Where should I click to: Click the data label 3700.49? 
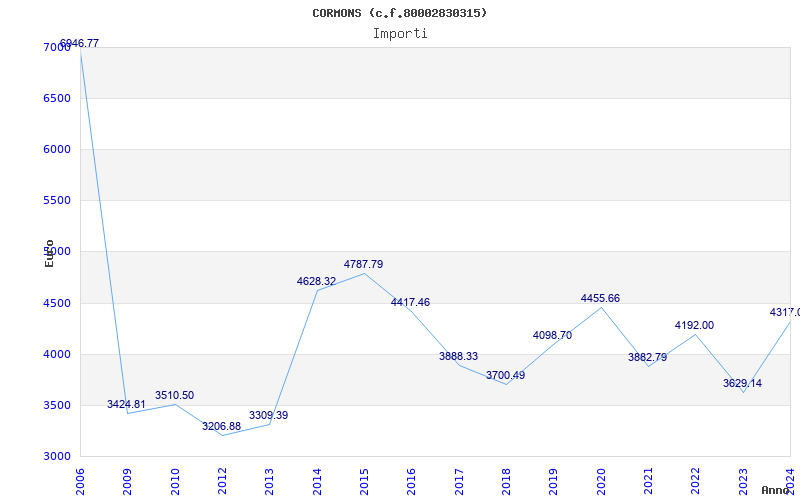[505, 375]
